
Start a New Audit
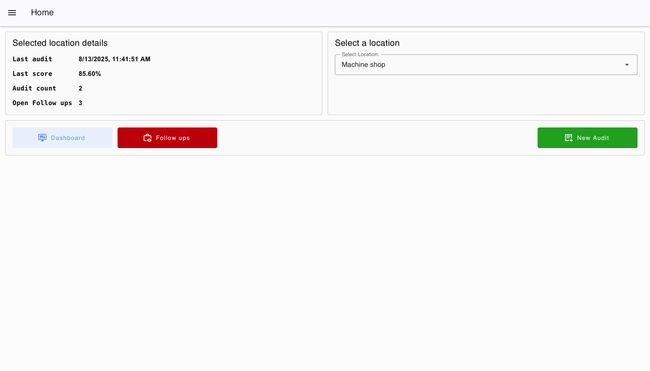coord(587,138)
